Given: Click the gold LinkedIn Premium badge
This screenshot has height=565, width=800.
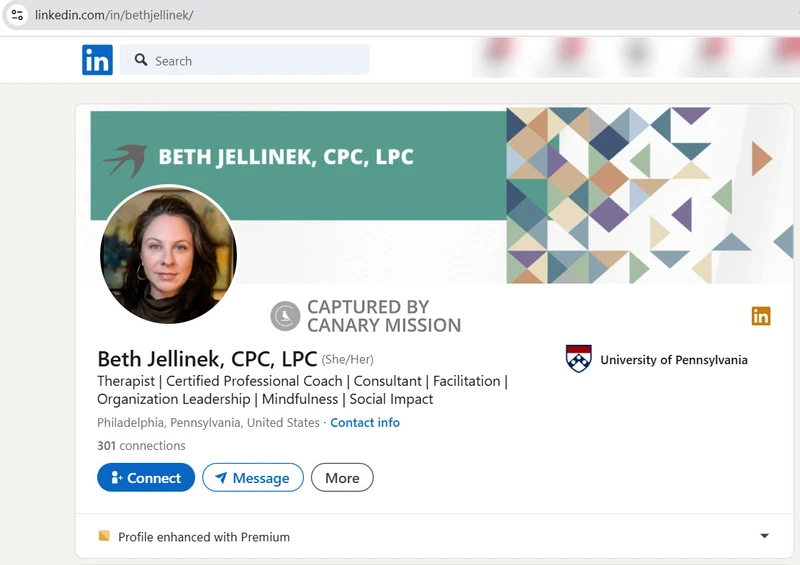Looking at the screenshot, I should click(x=761, y=316).
